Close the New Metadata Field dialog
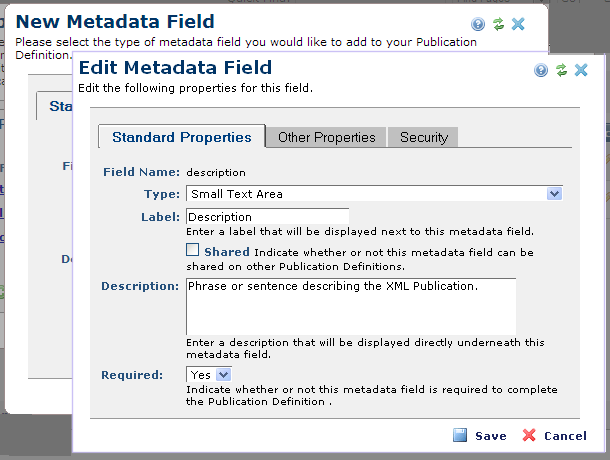Viewport: 610px width, 460px height. pos(518,24)
